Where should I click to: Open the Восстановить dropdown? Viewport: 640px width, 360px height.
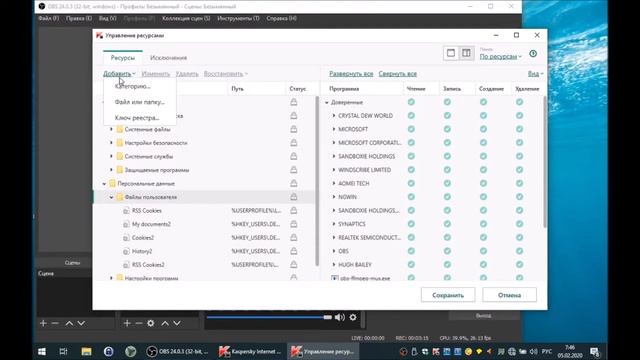coord(226,74)
